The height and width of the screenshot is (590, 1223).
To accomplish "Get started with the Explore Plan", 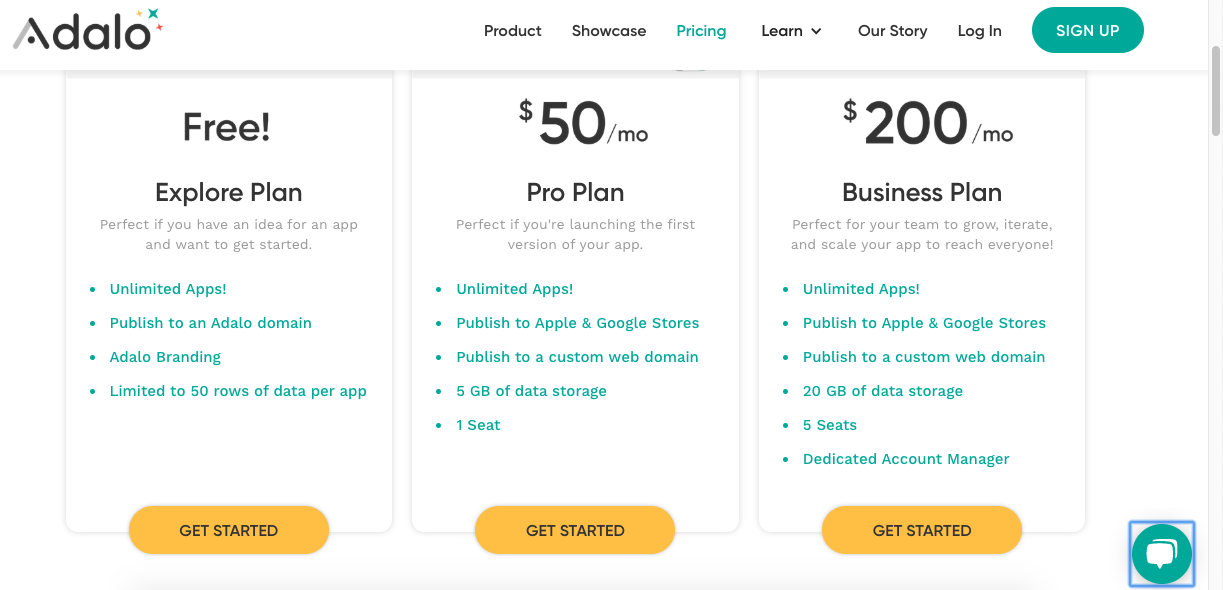I will [228, 530].
